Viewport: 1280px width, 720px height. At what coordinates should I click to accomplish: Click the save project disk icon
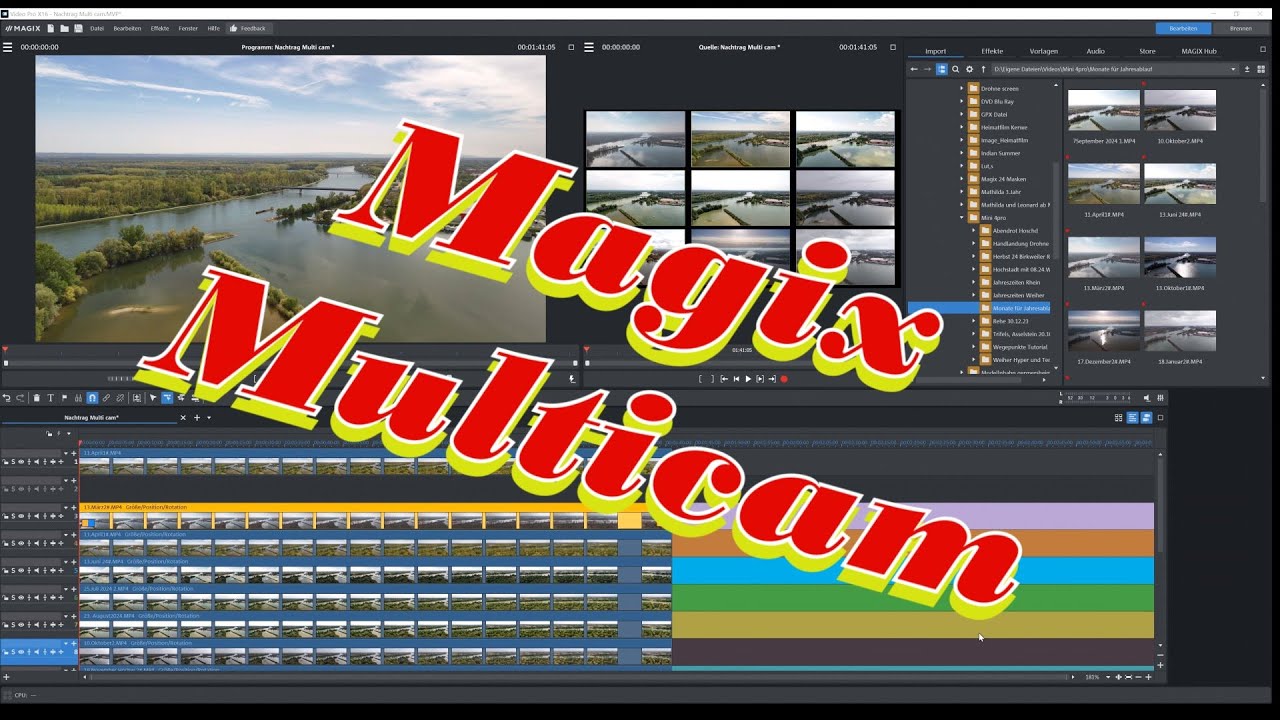(78, 28)
